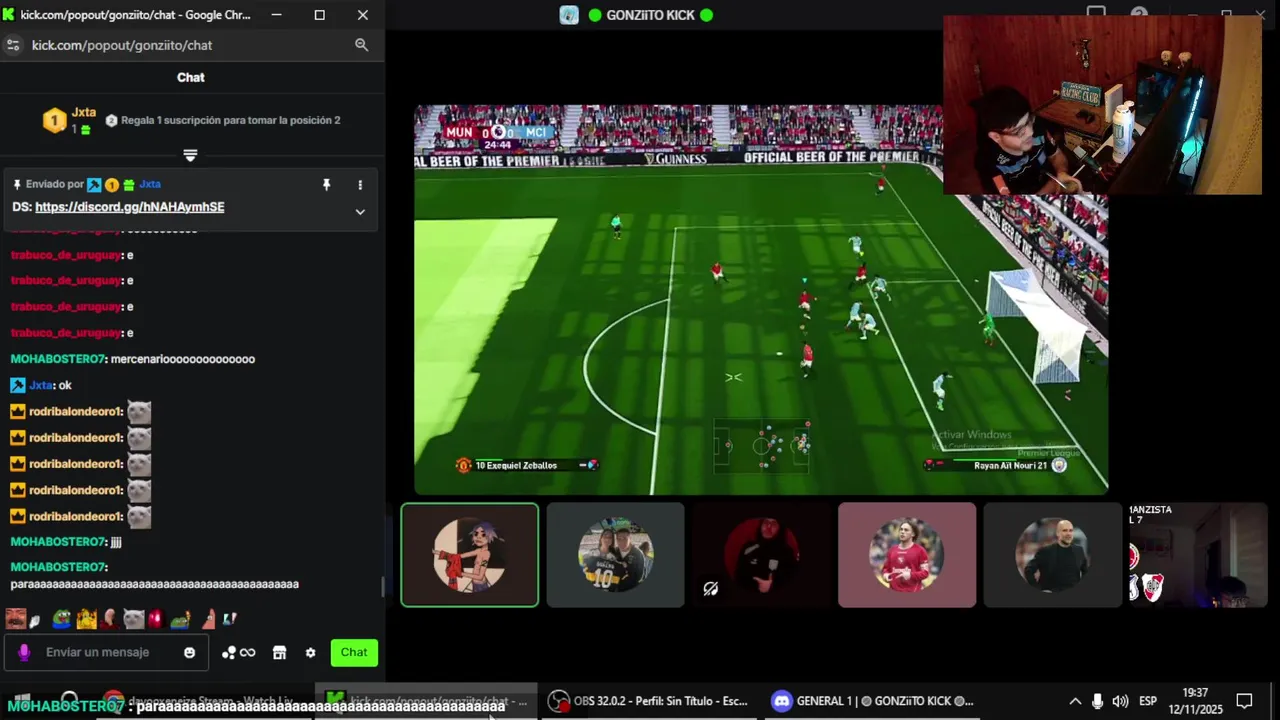Select the yellow fire character quick emote
The width and height of the screenshot is (1280, 720).
(87, 619)
